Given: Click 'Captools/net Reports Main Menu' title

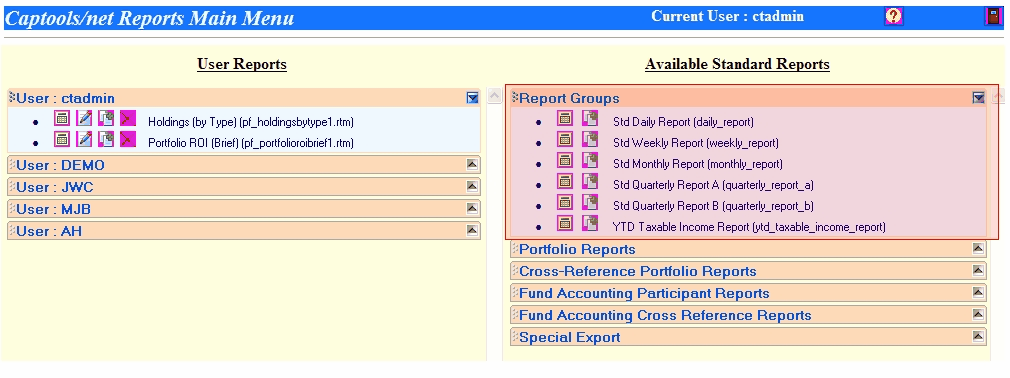Looking at the screenshot, I should pos(149,18).
